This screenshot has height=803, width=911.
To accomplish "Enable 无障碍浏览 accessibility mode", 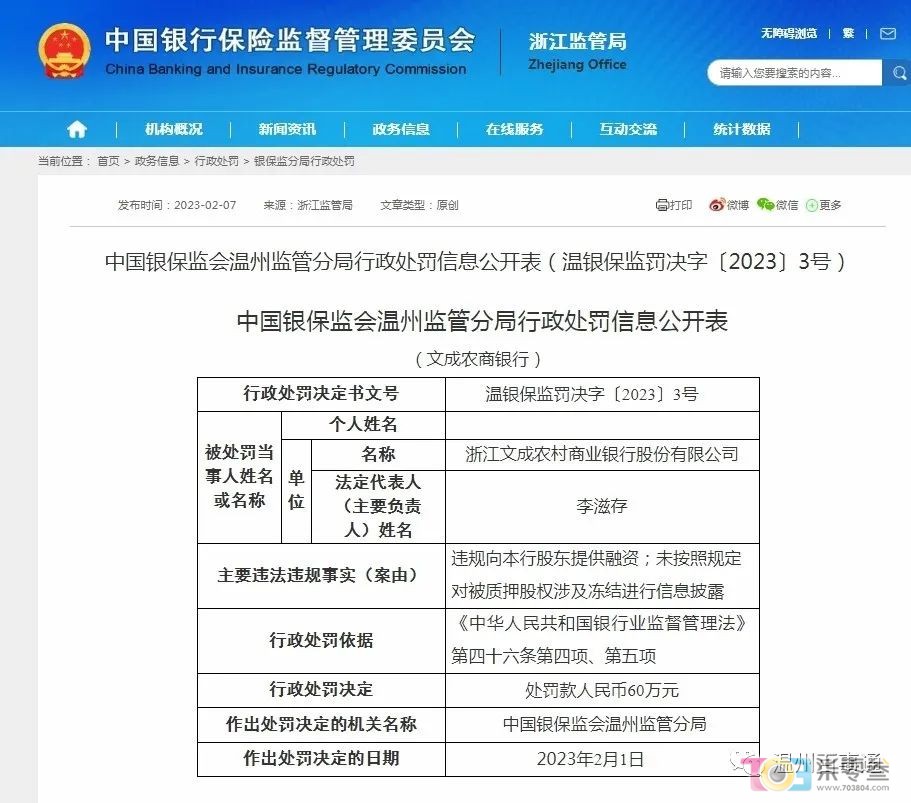I will 788,34.
